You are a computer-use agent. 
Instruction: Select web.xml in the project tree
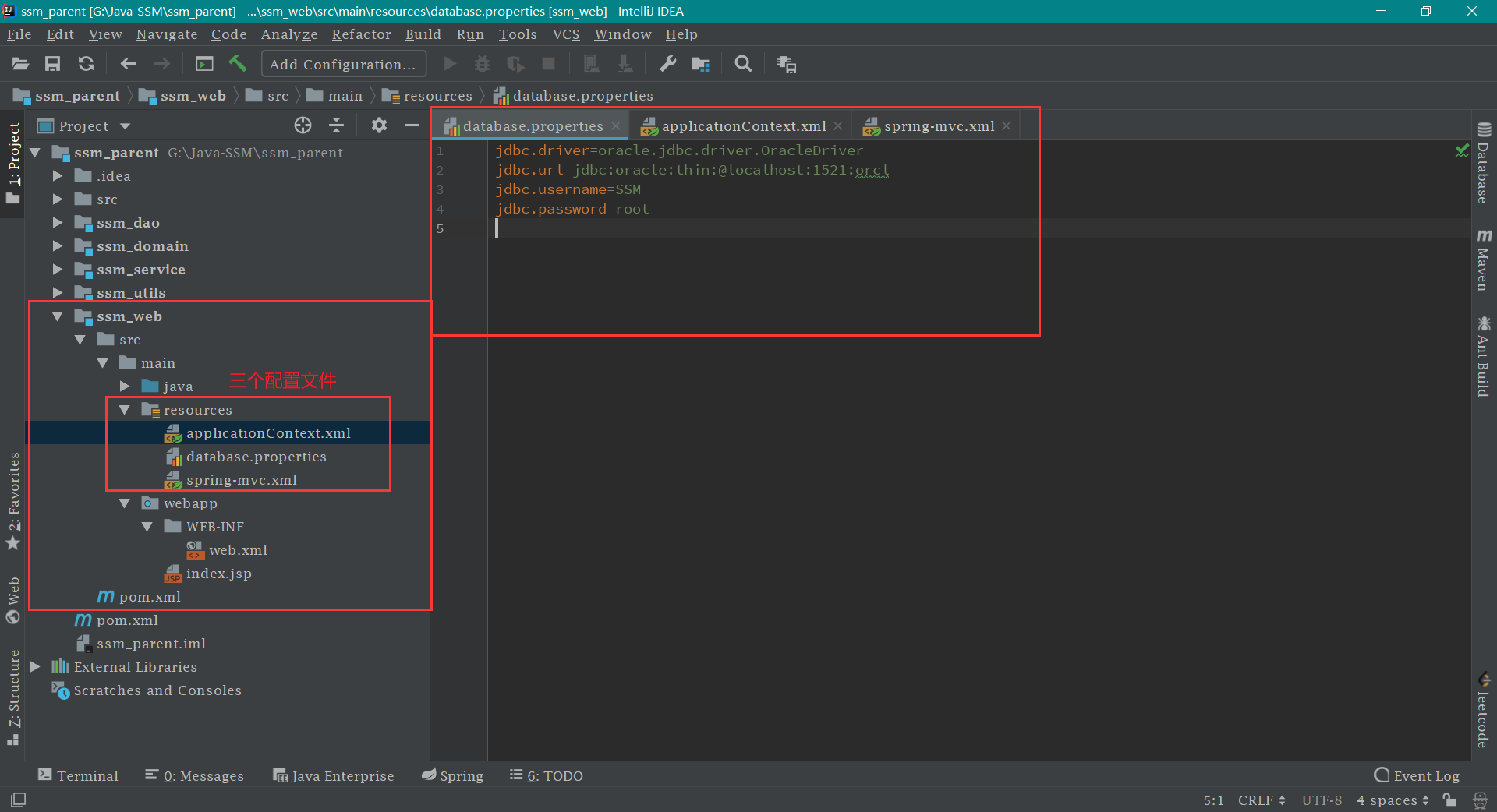click(238, 550)
